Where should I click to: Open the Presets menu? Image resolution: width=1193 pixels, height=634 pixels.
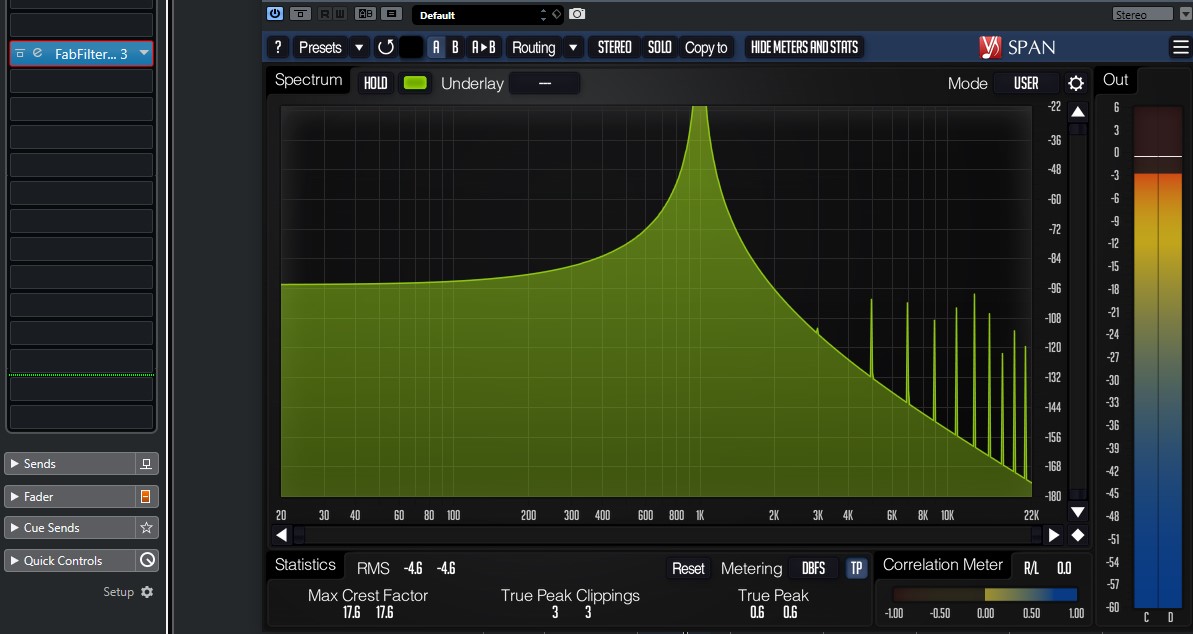(x=320, y=47)
